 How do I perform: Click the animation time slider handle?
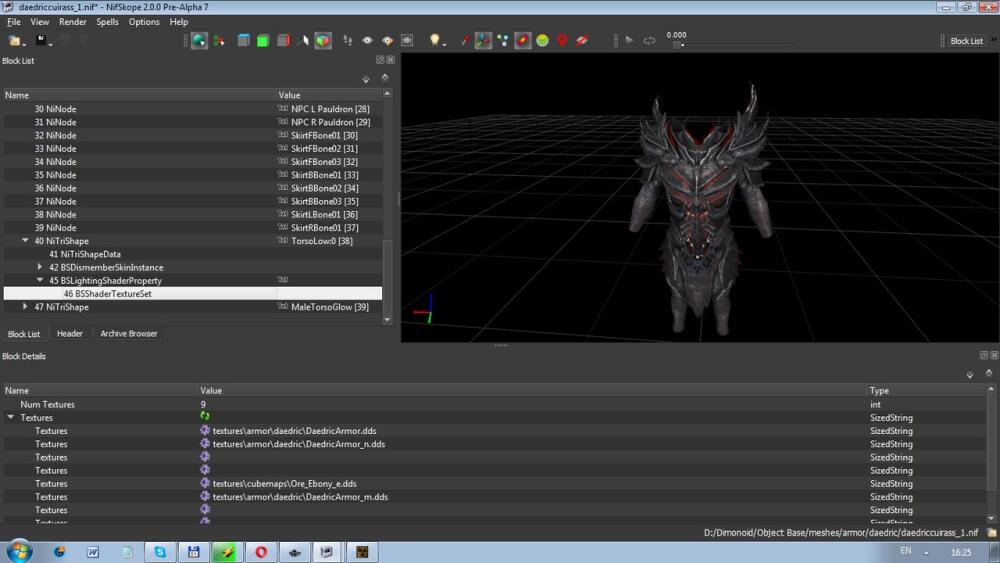677,45
